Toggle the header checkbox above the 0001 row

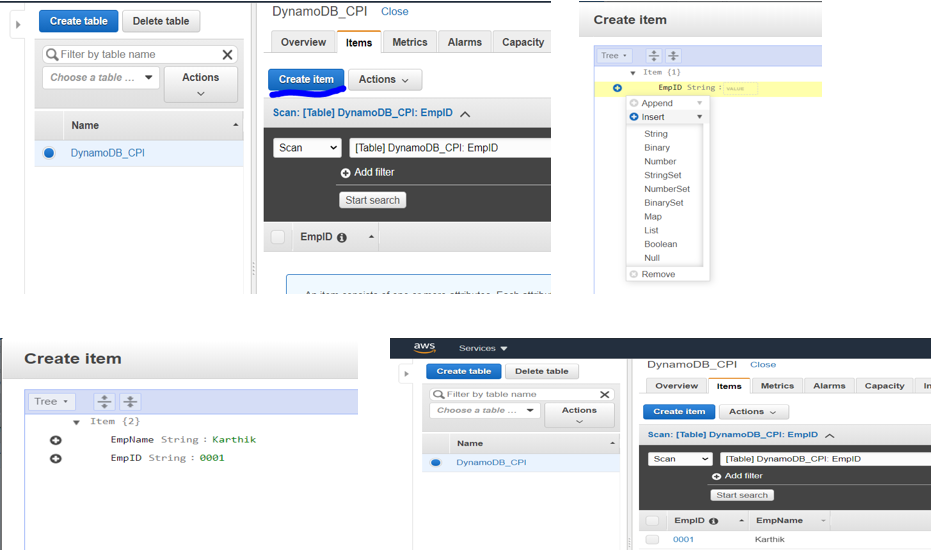pyautogui.click(x=652, y=521)
